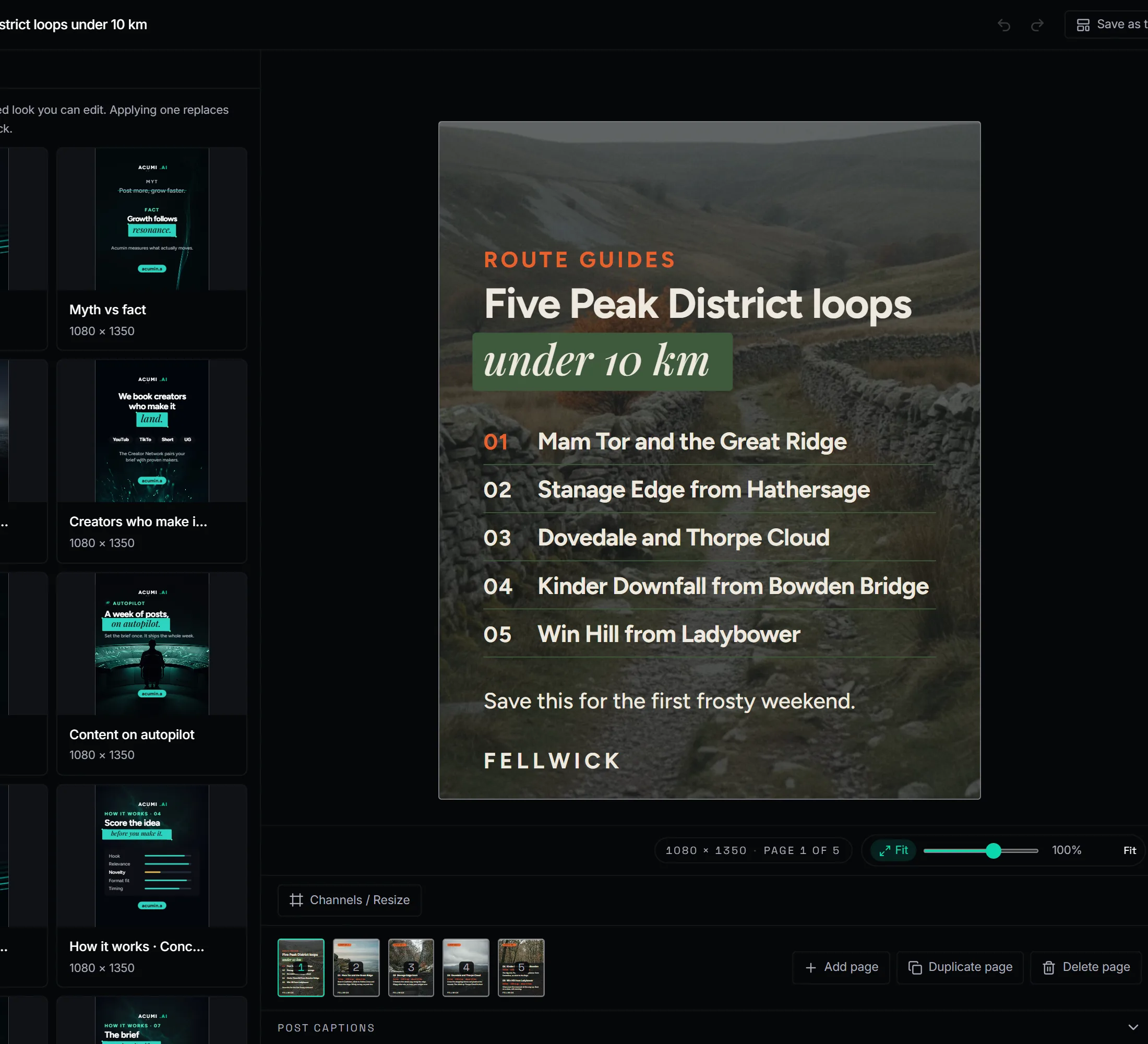The width and height of the screenshot is (1148, 1044).
Task: Select page 5 thumbnail
Action: click(x=521, y=968)
